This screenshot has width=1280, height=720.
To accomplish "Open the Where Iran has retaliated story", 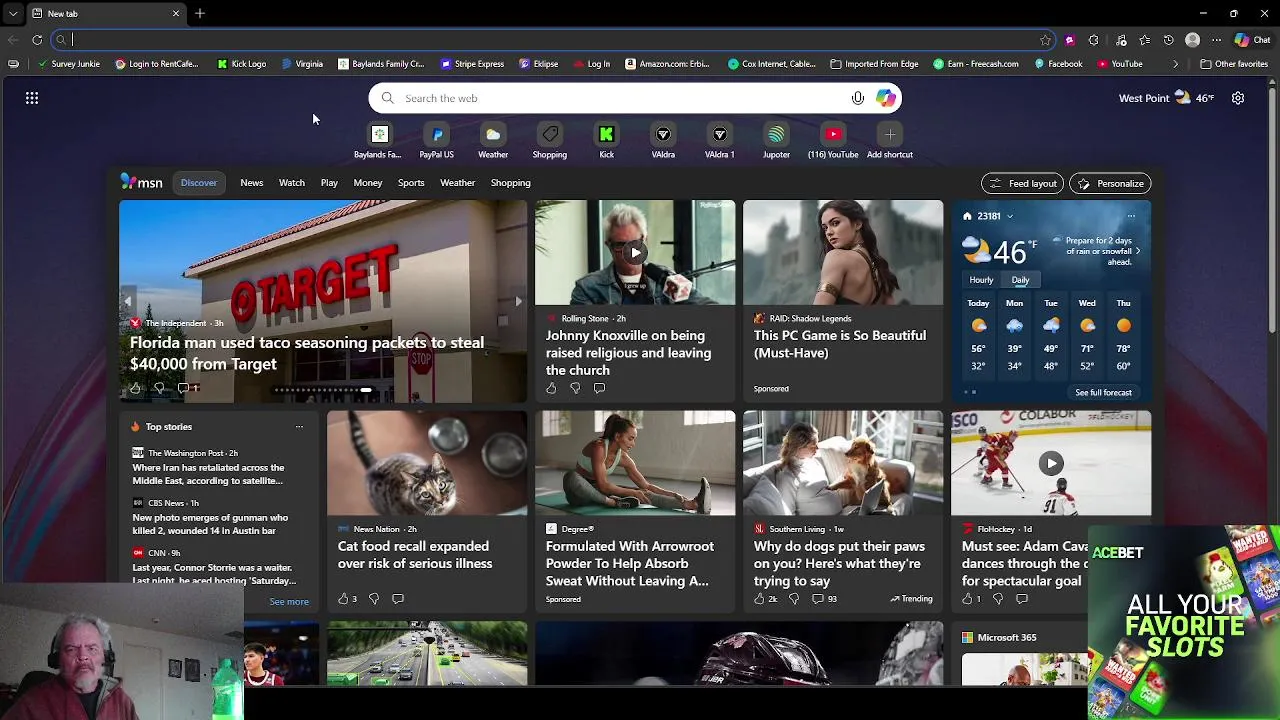I will click(208, 474).
